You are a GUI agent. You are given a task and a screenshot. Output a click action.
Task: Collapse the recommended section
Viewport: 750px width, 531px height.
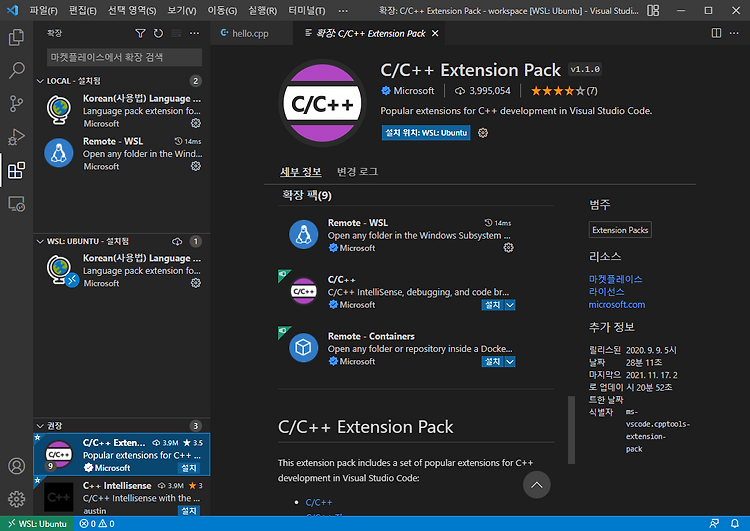click(40, 426)
